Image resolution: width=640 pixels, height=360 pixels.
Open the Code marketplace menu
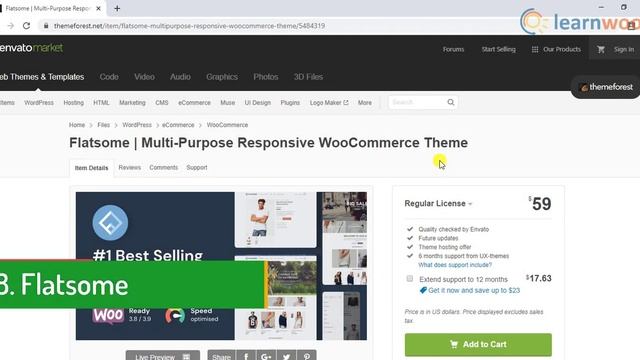pyautogui.click(x=109, y=77)
